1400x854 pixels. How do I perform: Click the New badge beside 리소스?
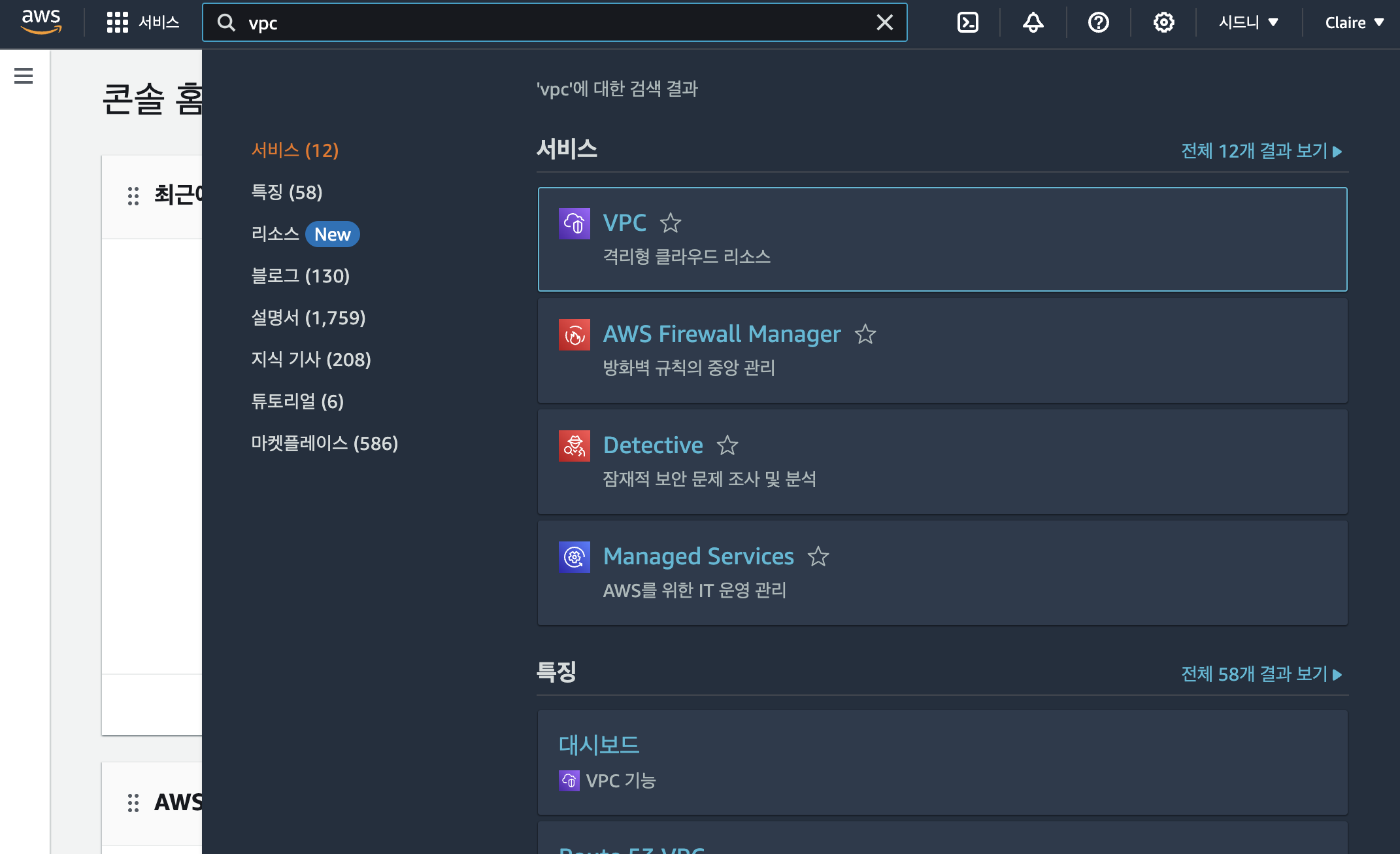click(333, 234)
